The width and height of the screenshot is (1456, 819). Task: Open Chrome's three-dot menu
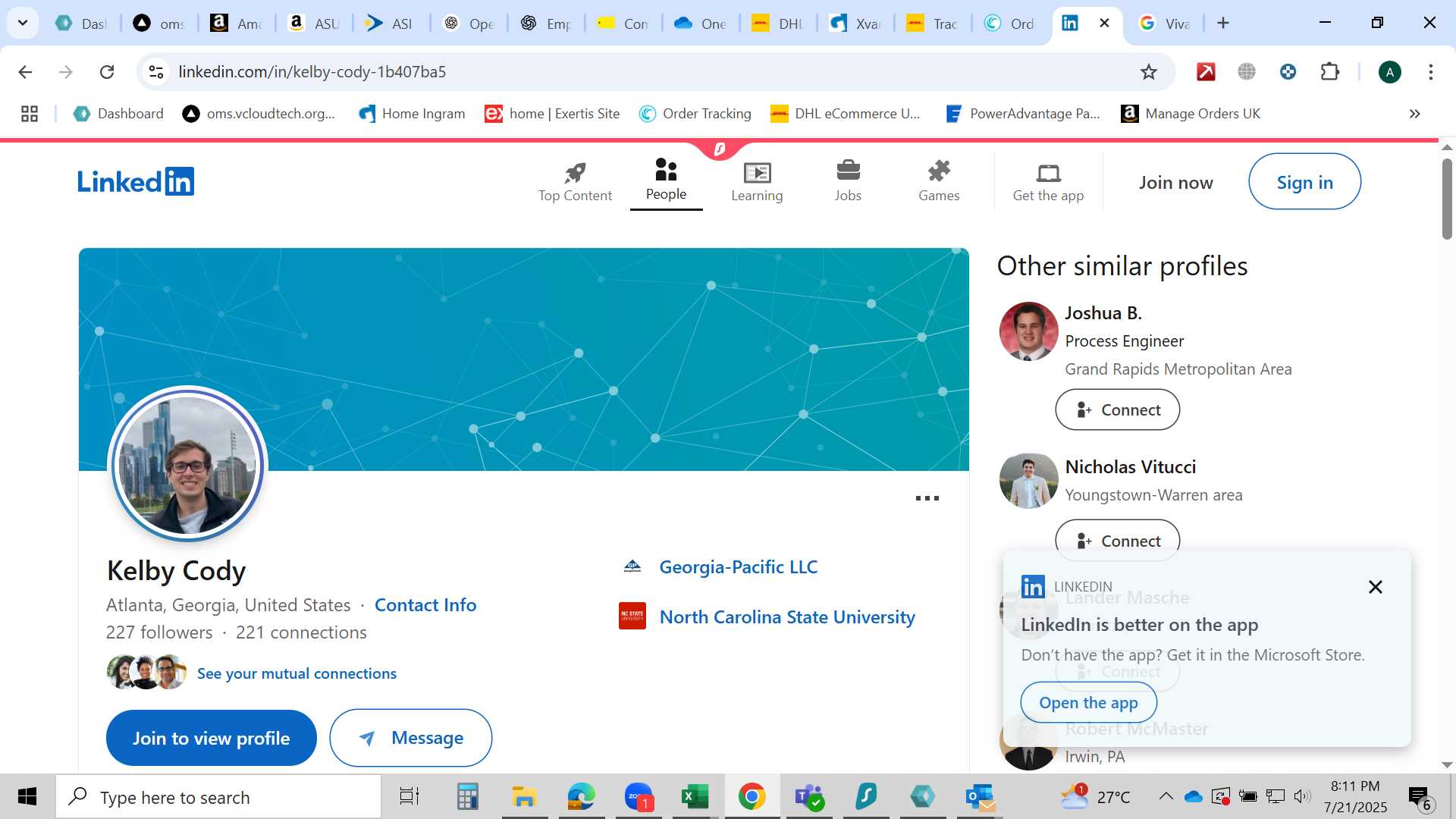point(1430,72)
